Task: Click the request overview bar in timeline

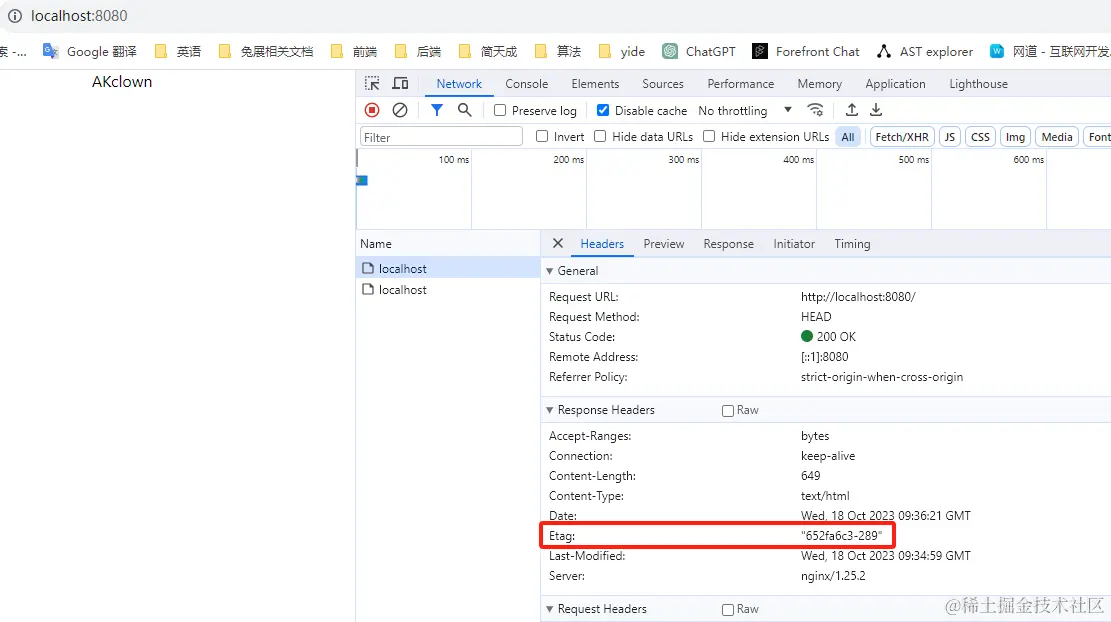Action: point(362,181)
